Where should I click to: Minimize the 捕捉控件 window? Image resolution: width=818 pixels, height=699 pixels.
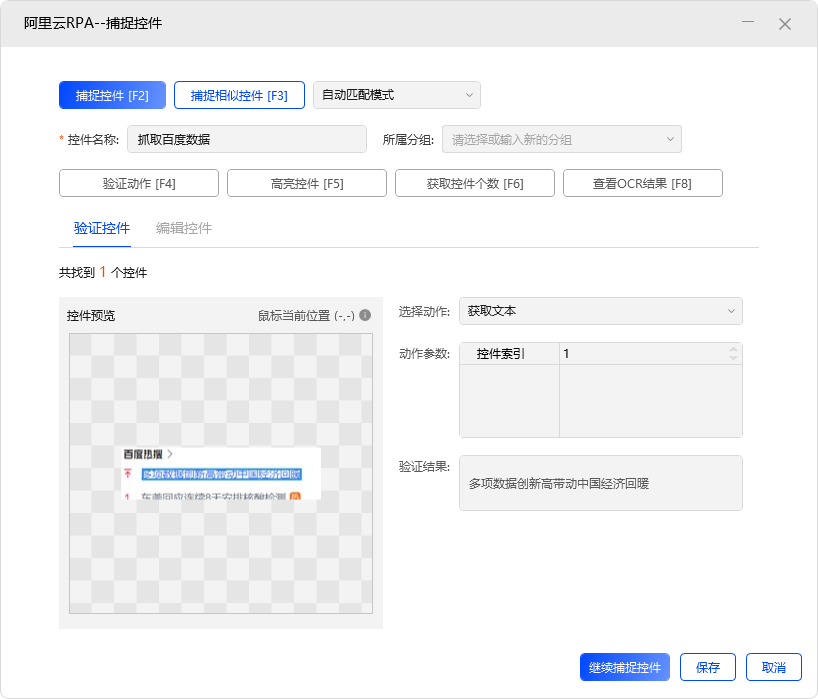(x=748, y=22)
